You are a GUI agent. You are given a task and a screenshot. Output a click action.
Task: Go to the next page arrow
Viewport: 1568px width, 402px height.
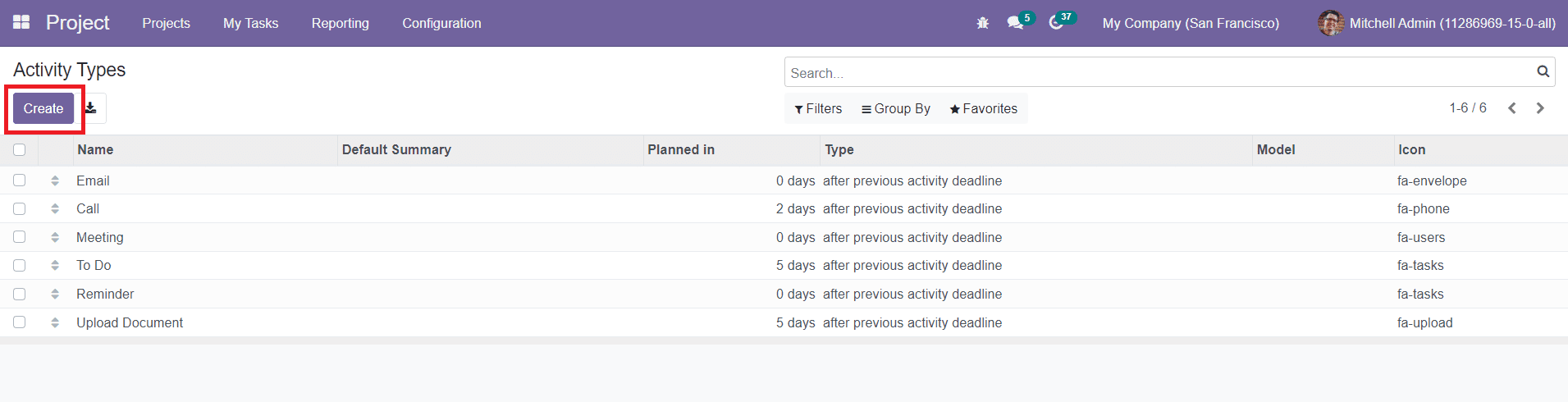[x=1540, y=108]
